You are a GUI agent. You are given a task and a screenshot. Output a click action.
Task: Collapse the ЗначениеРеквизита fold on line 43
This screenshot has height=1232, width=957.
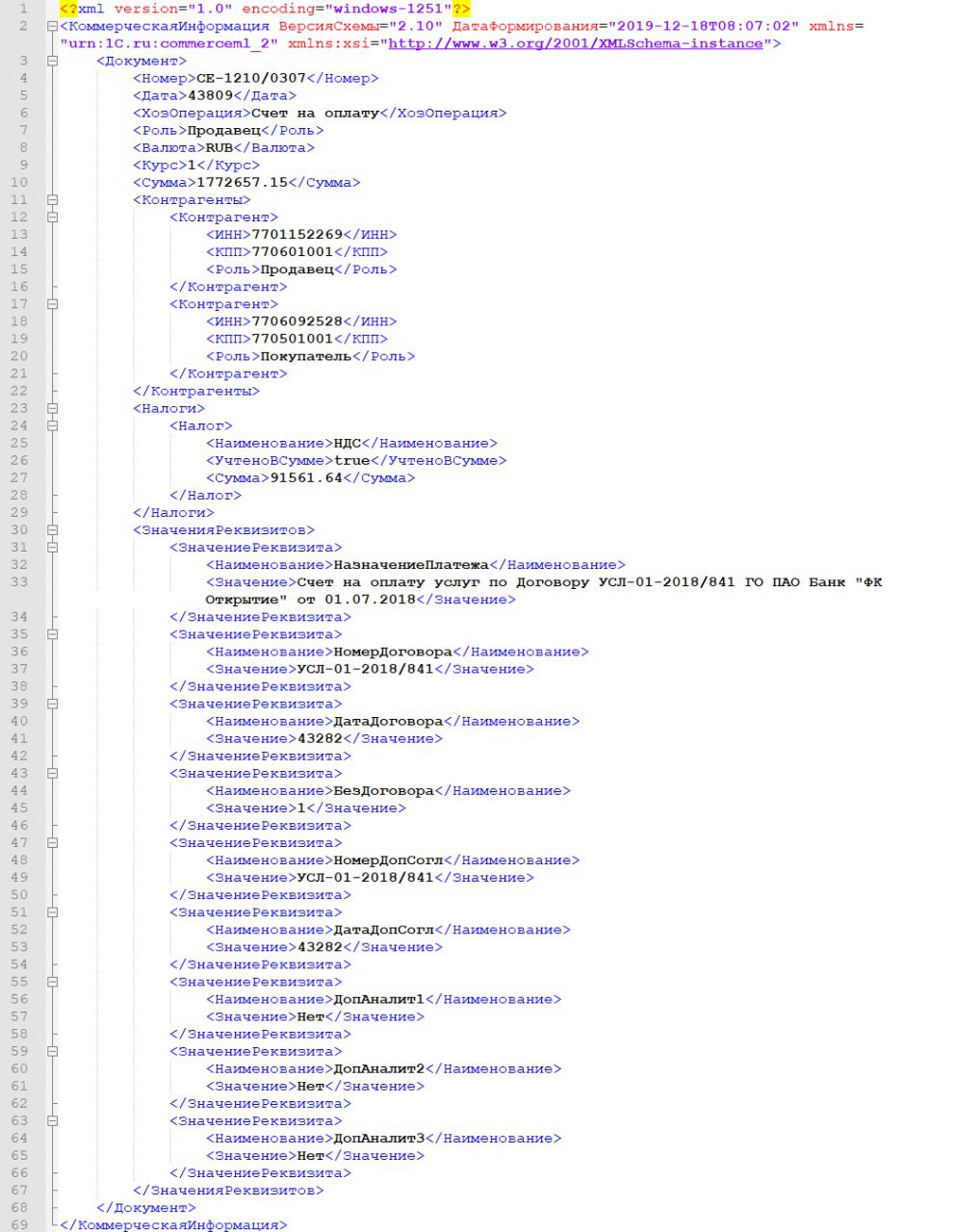coord(52,773)
